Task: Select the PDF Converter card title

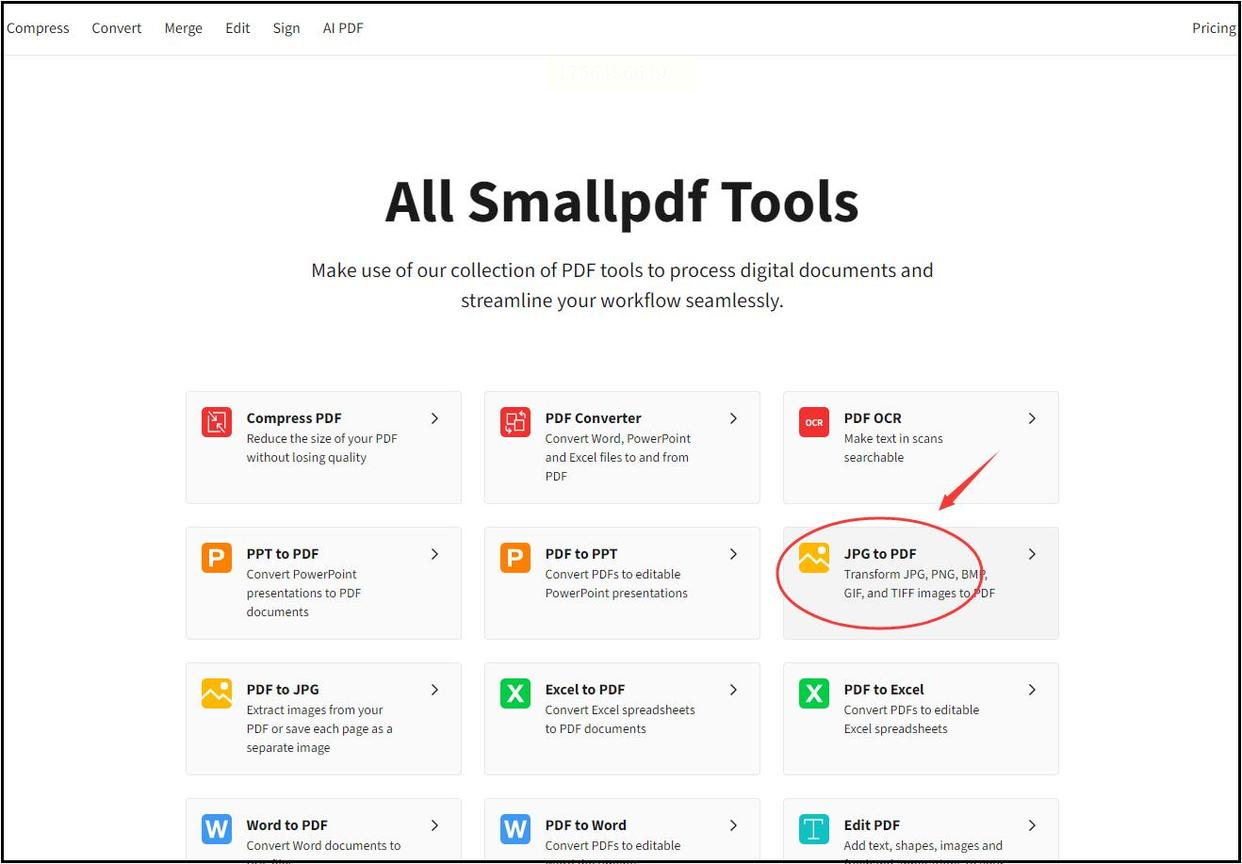Action: [593, 418]
